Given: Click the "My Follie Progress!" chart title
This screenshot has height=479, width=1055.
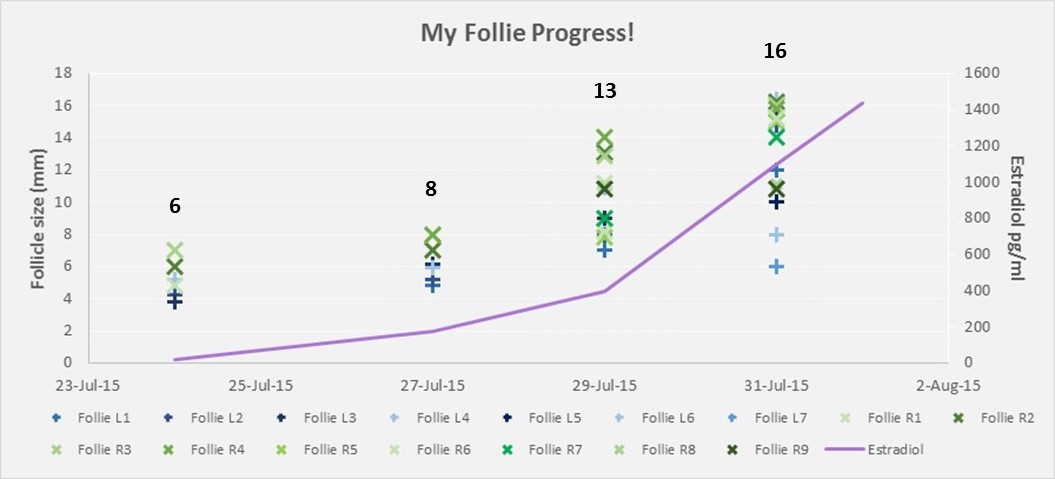Looking at the screenshot, I should click(527, 34).
